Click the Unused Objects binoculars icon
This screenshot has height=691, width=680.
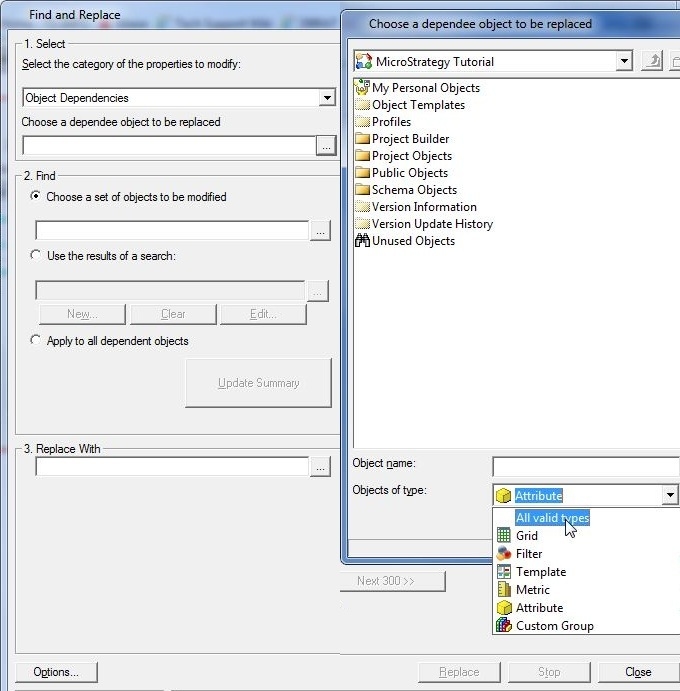click(362, 241)
